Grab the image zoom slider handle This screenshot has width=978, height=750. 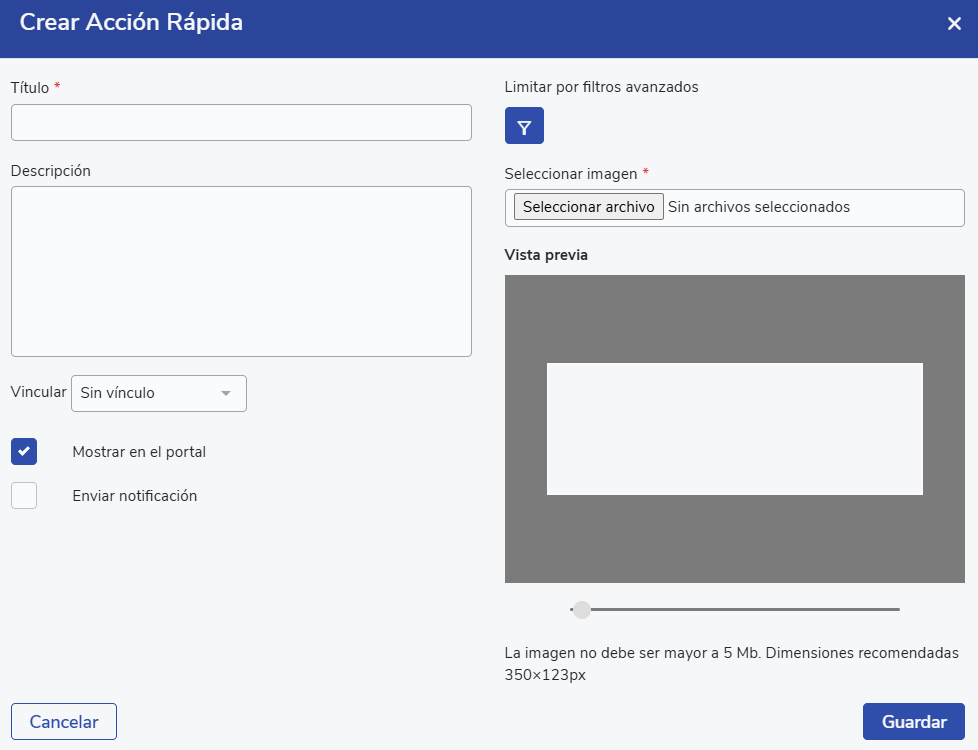581,609
